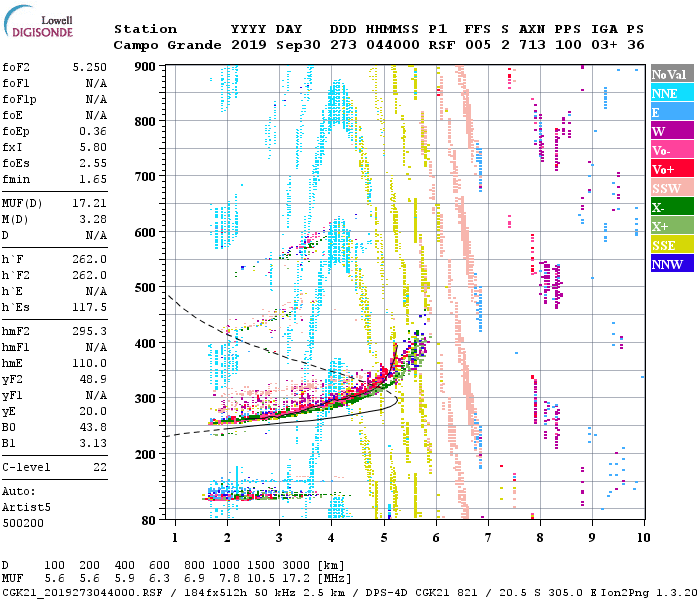
Task: Click the B0 value 43.8
Action: [x=93, y=427]
